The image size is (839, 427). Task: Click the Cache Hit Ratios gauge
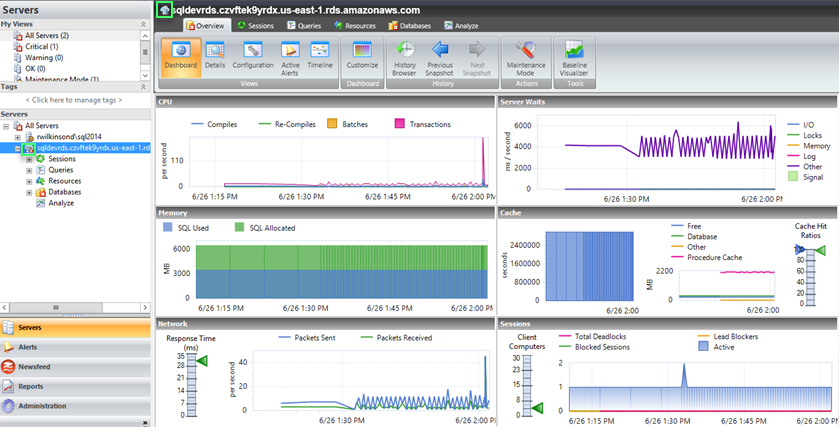pos(810,276)
